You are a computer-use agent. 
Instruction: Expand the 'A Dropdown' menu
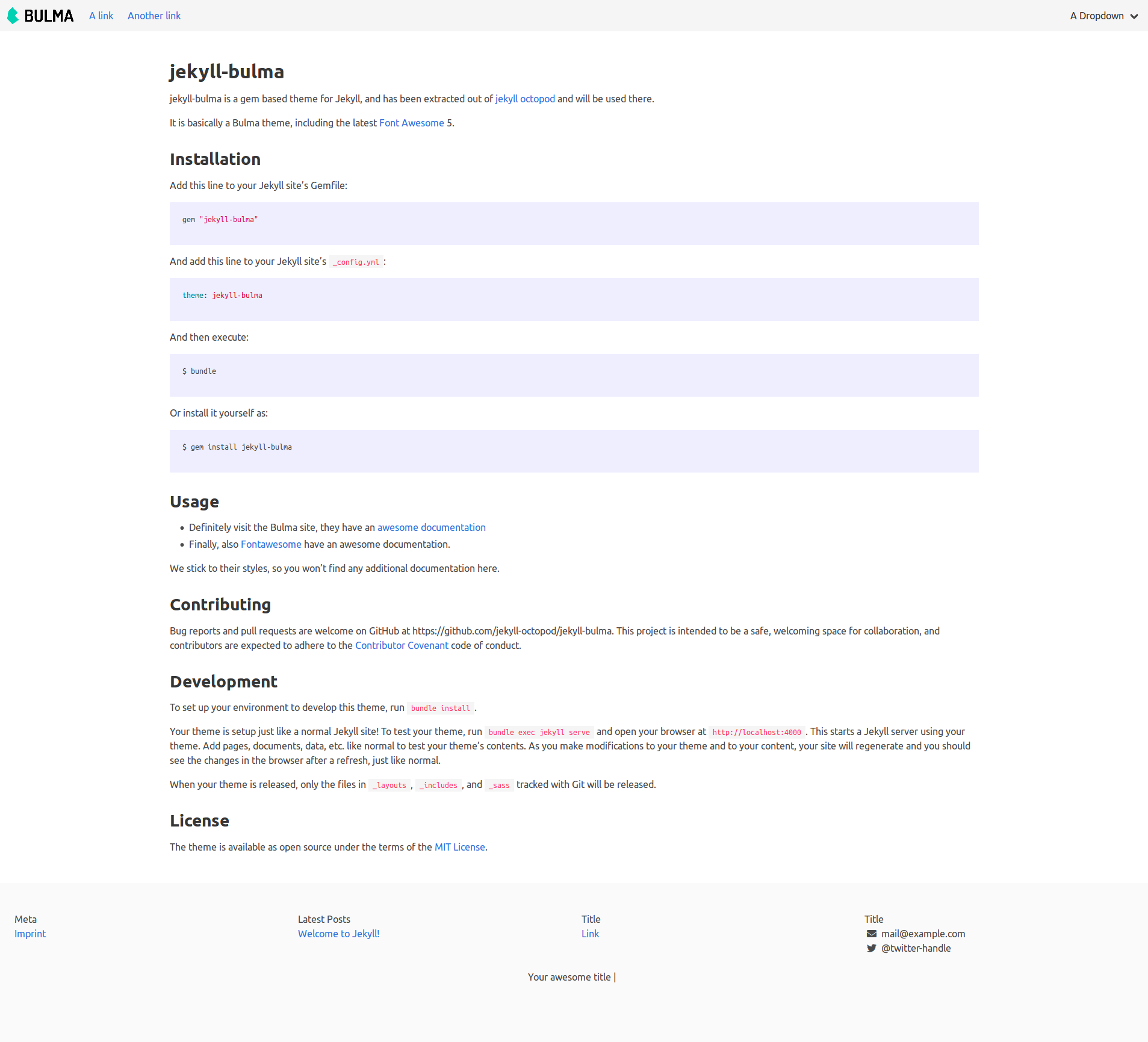pyautogui.click(x=1104, y=16)
